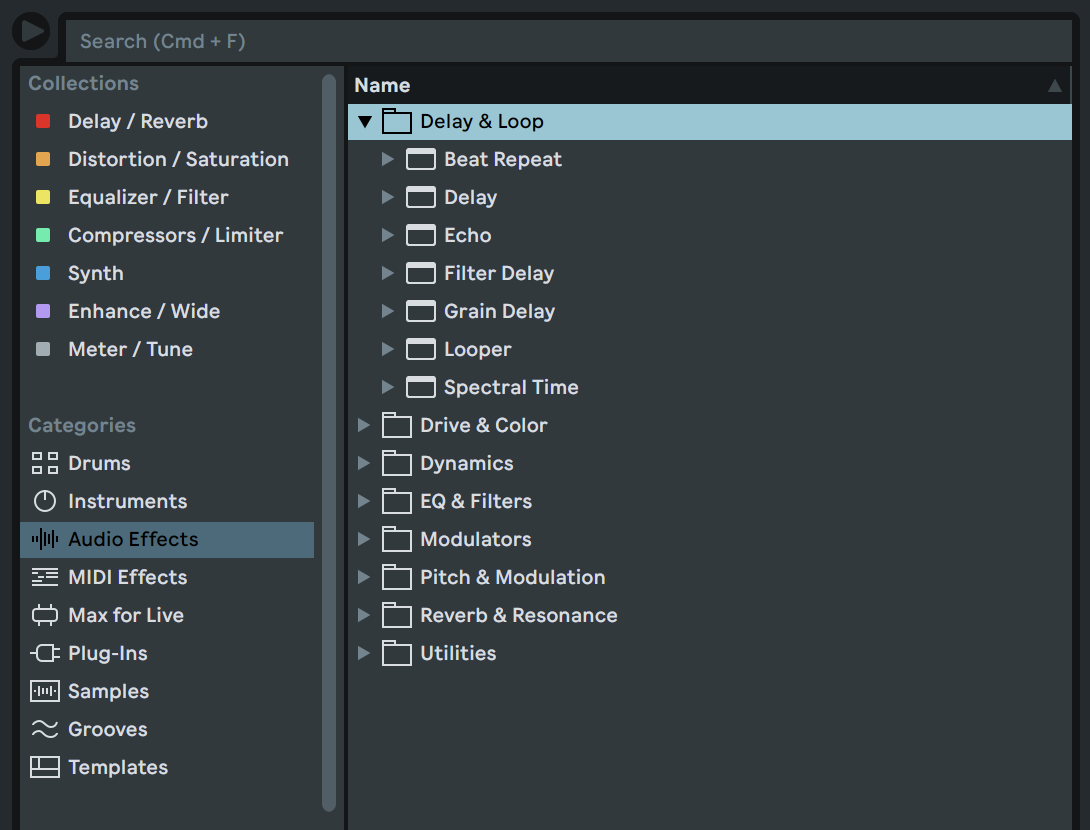The width and height of the screenshot is (1090, 830).
Task: Select the yellow Equalizer / Filter swatch
Action: click(x=43, y=197)
